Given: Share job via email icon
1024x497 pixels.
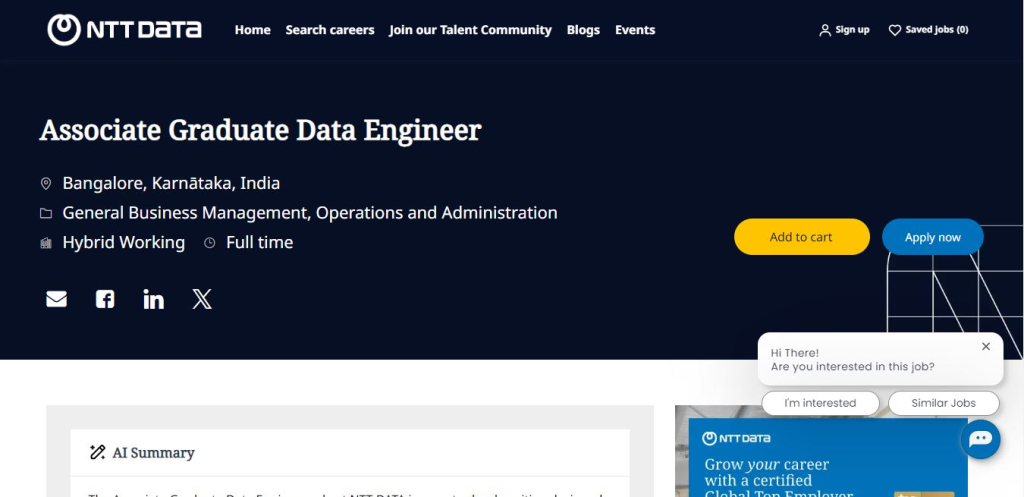Looking at the screenshot, I should 56,299.
